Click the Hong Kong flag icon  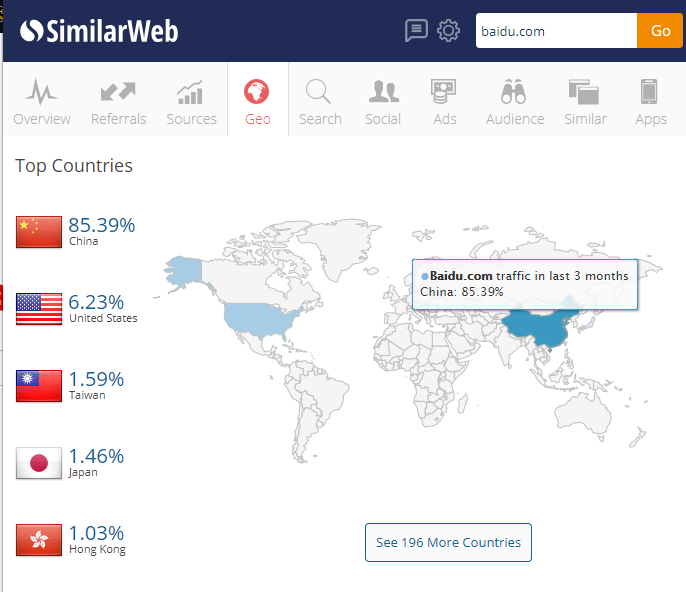[39, 540]
